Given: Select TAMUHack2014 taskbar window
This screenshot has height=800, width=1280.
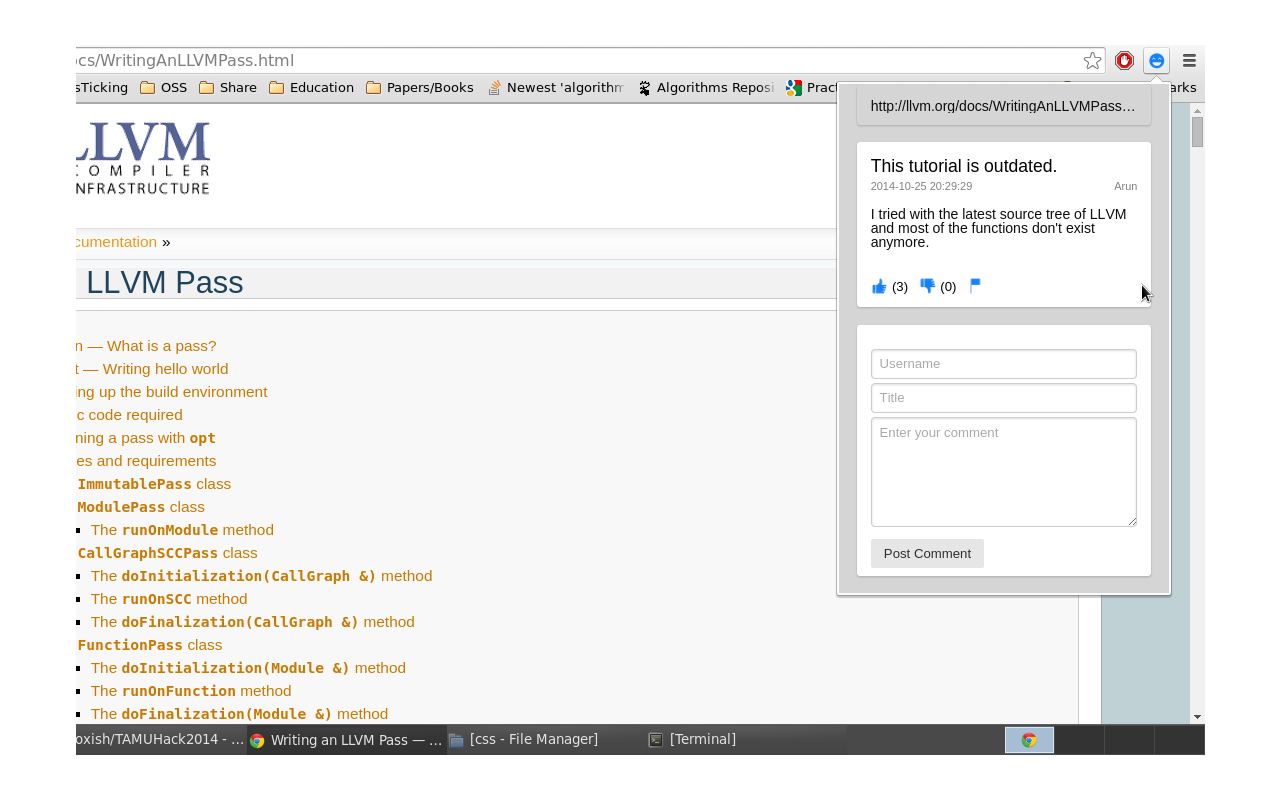Looking at the screenshot, I should coord(160,740).
